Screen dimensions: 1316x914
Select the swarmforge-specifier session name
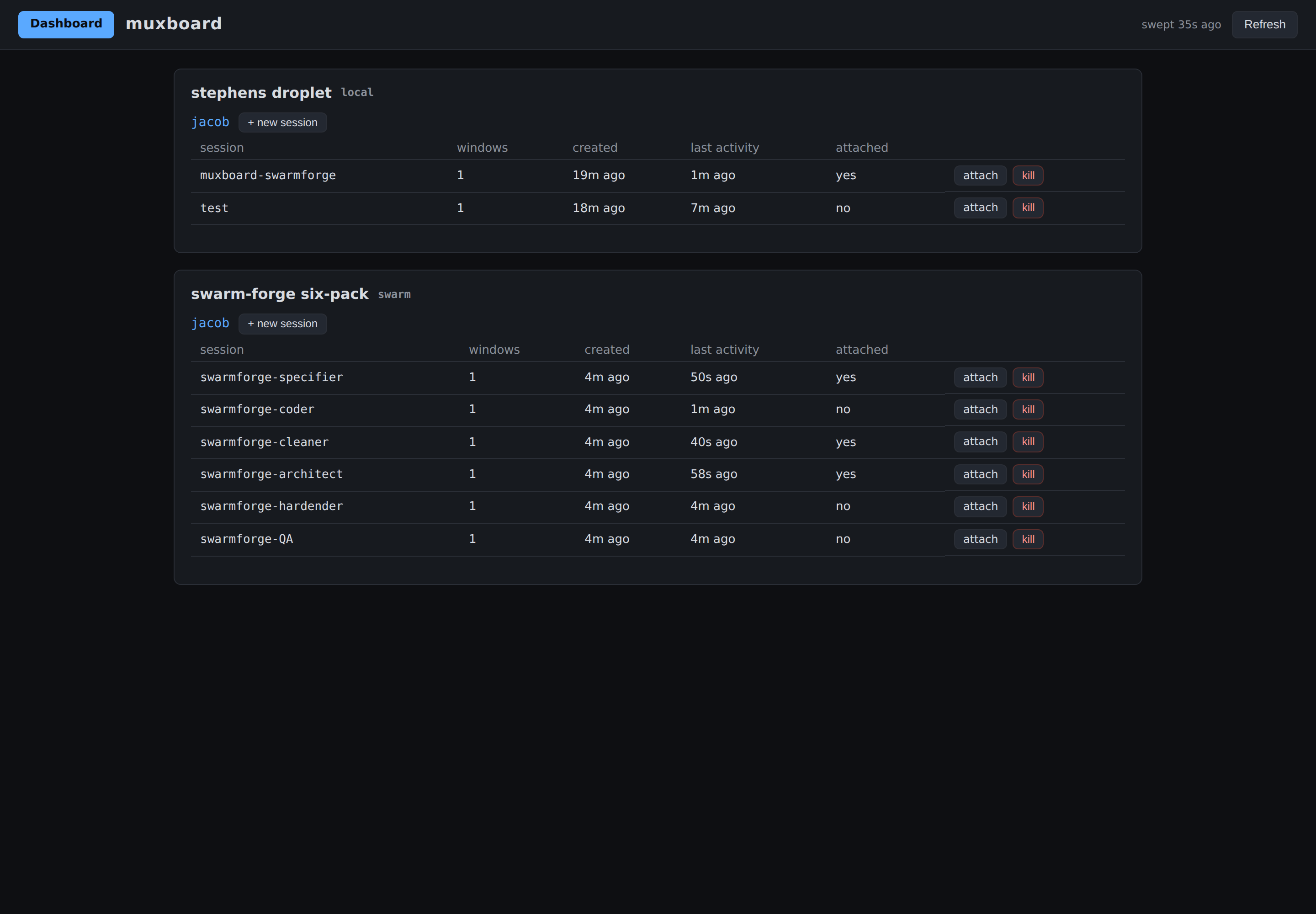(x=271, y=377)
